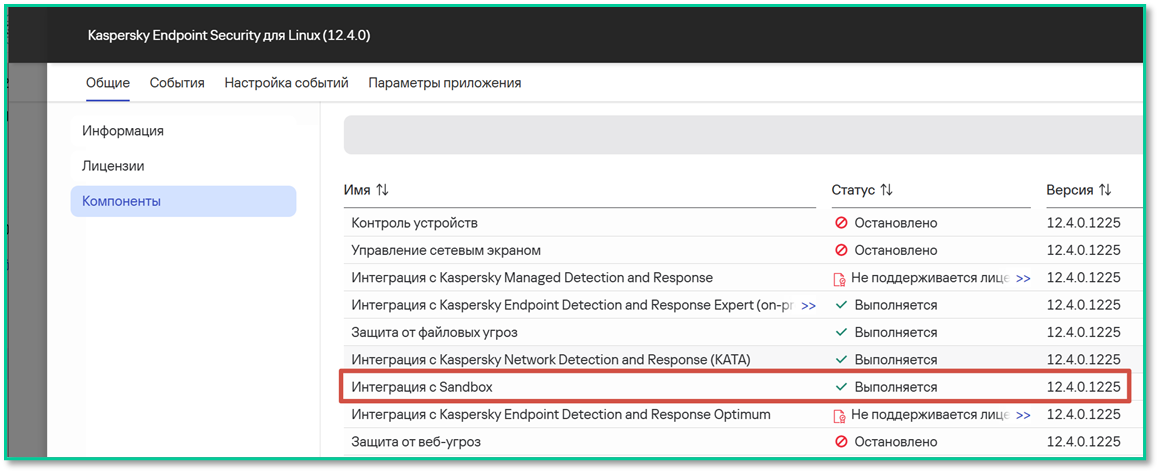Open the События tab
1159x473 pixels.
click(177, 83)
